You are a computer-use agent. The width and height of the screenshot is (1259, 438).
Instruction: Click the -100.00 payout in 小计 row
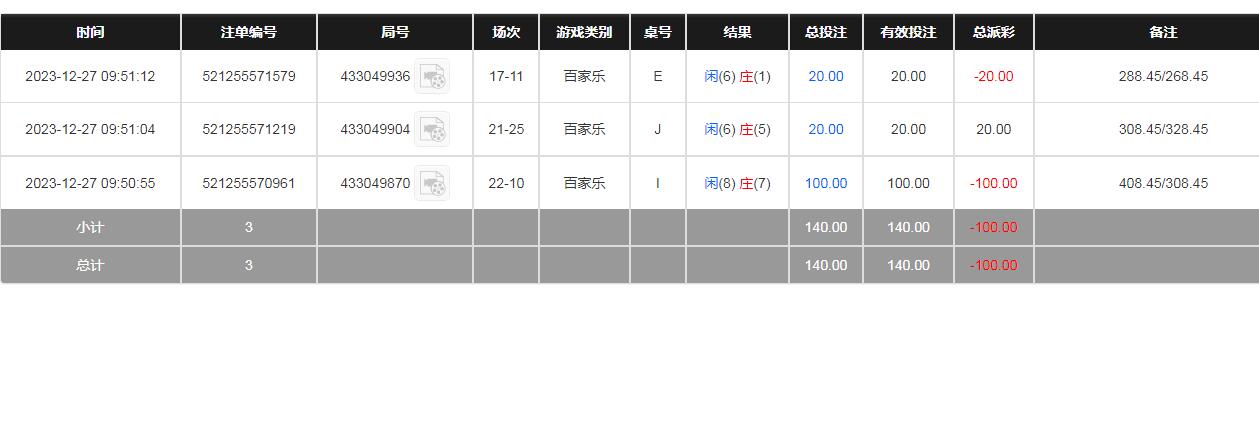click(x=994, y=227)
